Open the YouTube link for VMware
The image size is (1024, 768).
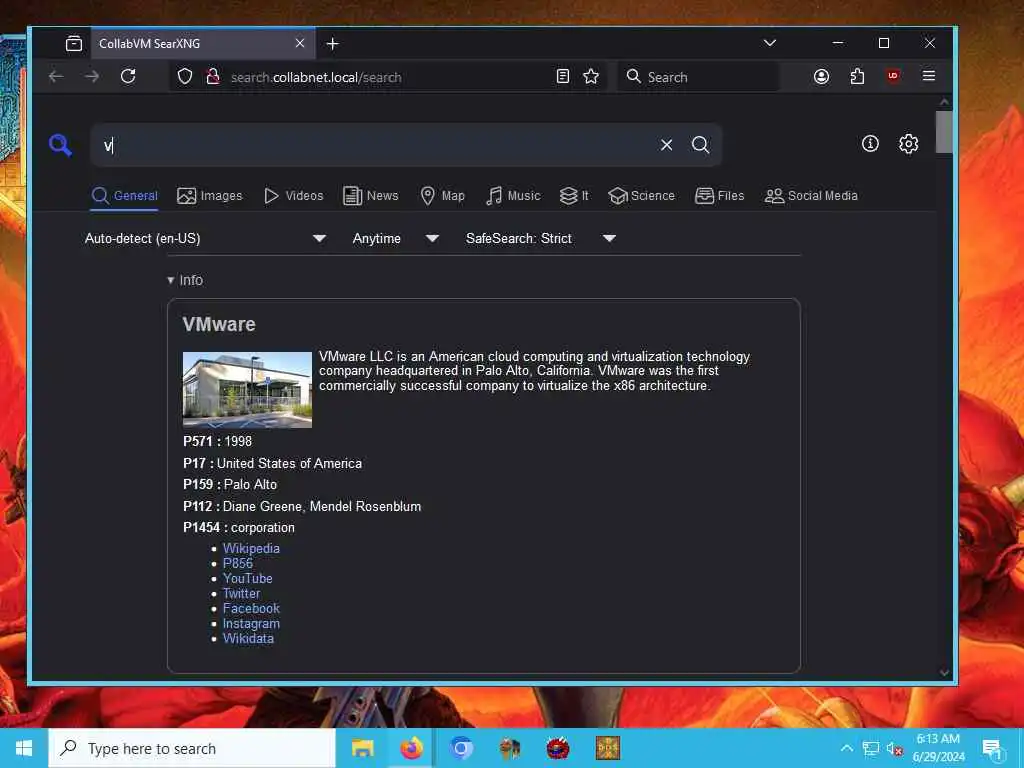[x=248, y=579]
